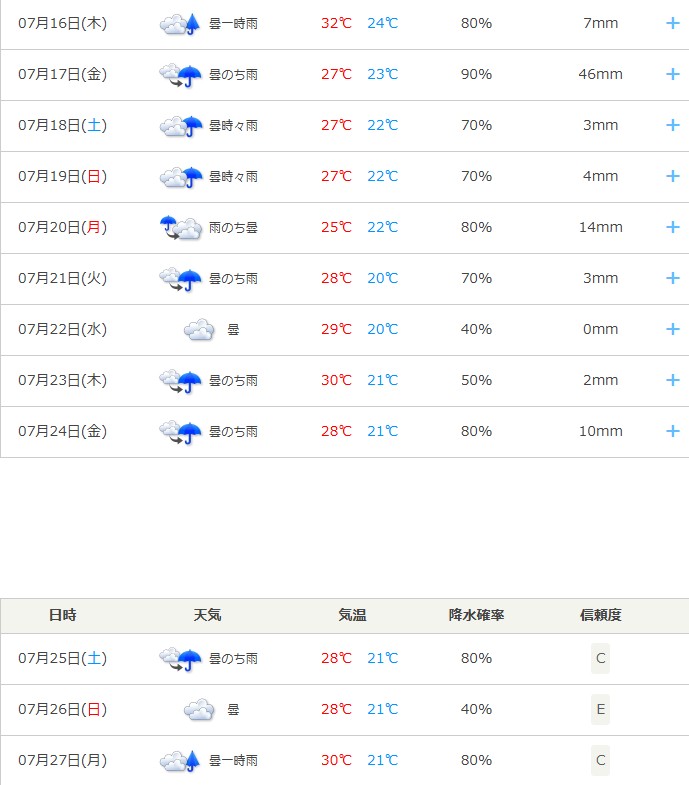Select the date 07月22日(水)
This screenshot has width=689, height=785.
click(63, 329)
